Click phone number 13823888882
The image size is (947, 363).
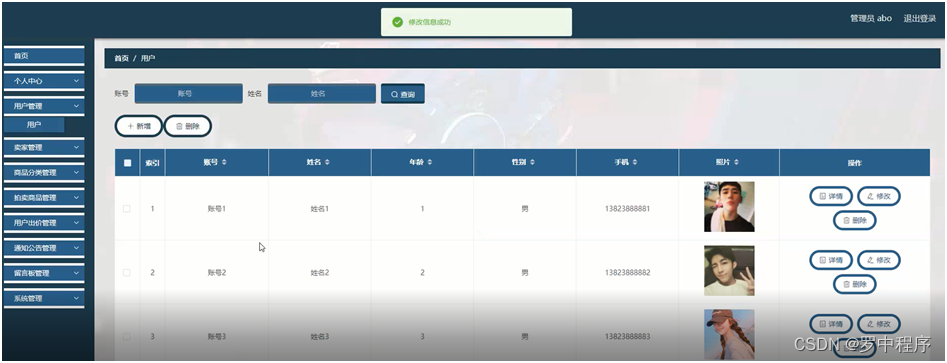627,272
